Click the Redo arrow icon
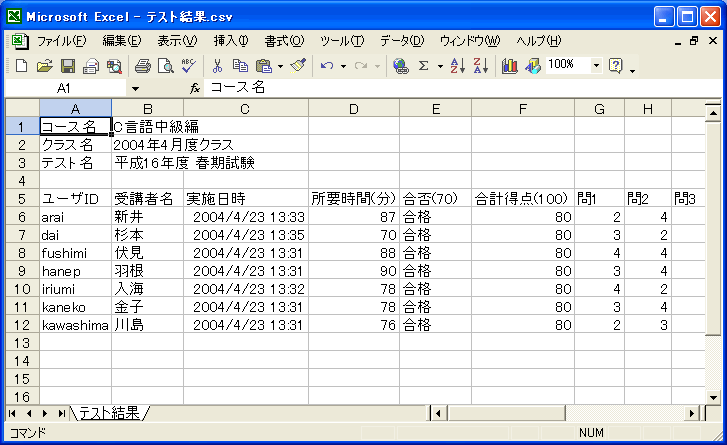The image size is (727, 445). click(x=361, y=66)
